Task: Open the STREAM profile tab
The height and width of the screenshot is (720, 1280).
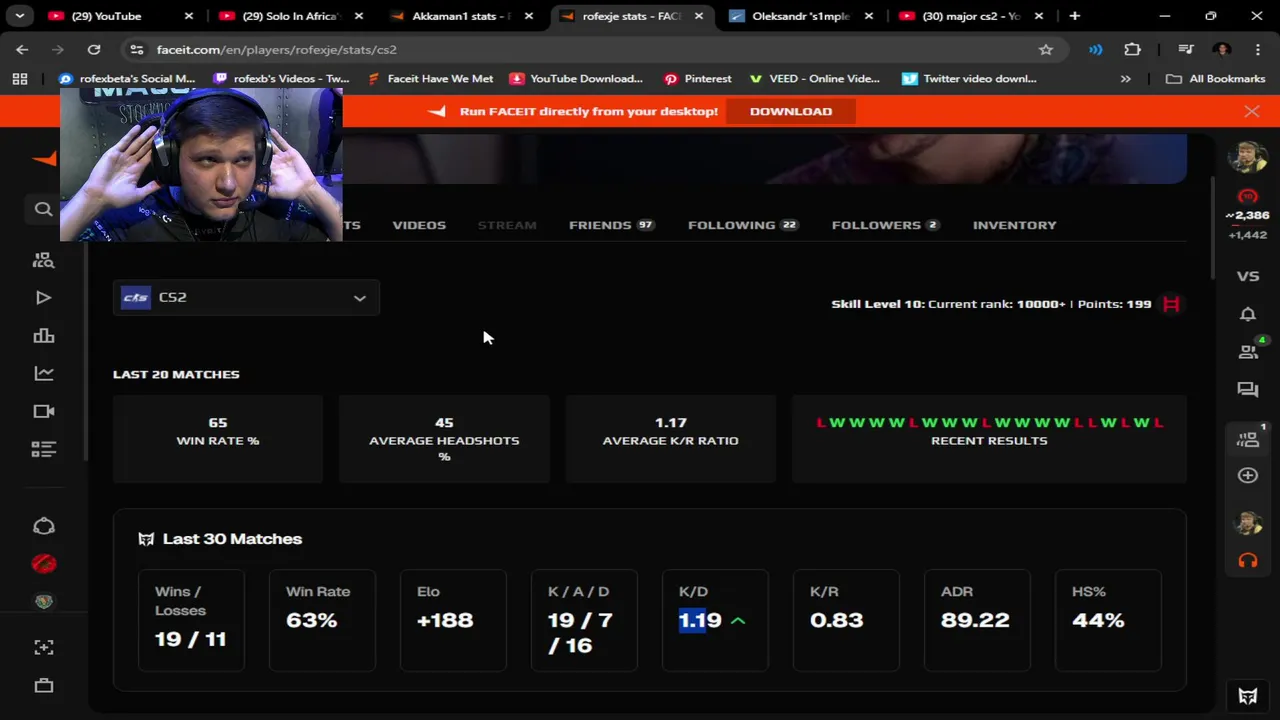Action: click(507, 225)
